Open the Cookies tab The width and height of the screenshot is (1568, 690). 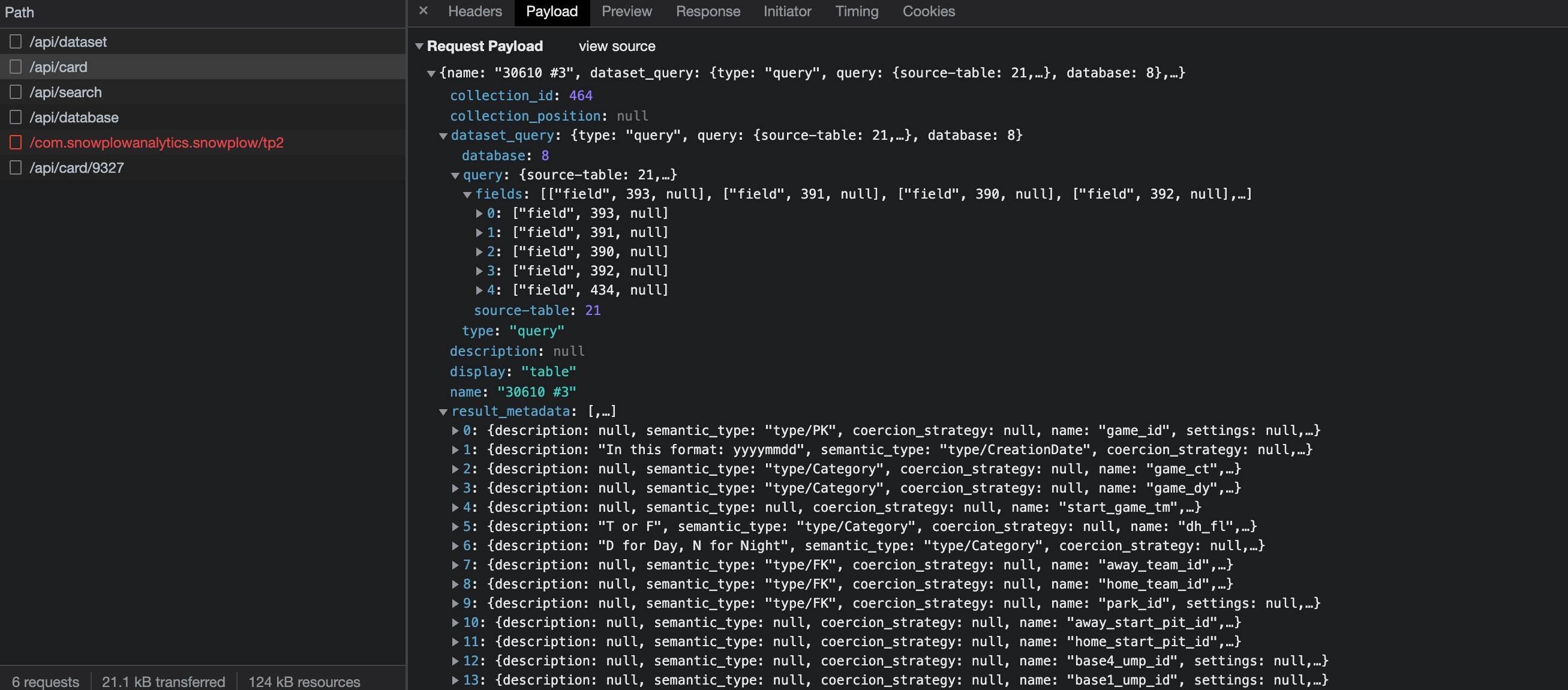pyautogui.click(x=928, y=11)
